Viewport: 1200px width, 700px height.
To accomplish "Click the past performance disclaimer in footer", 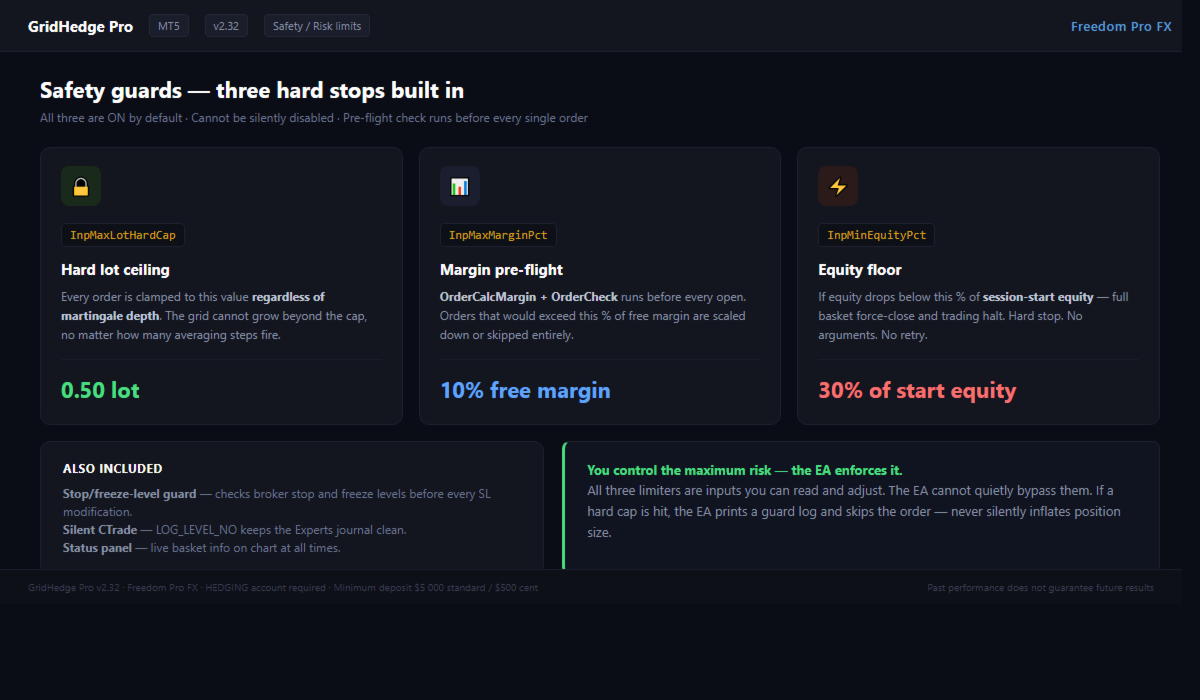I will [1040, 588].
